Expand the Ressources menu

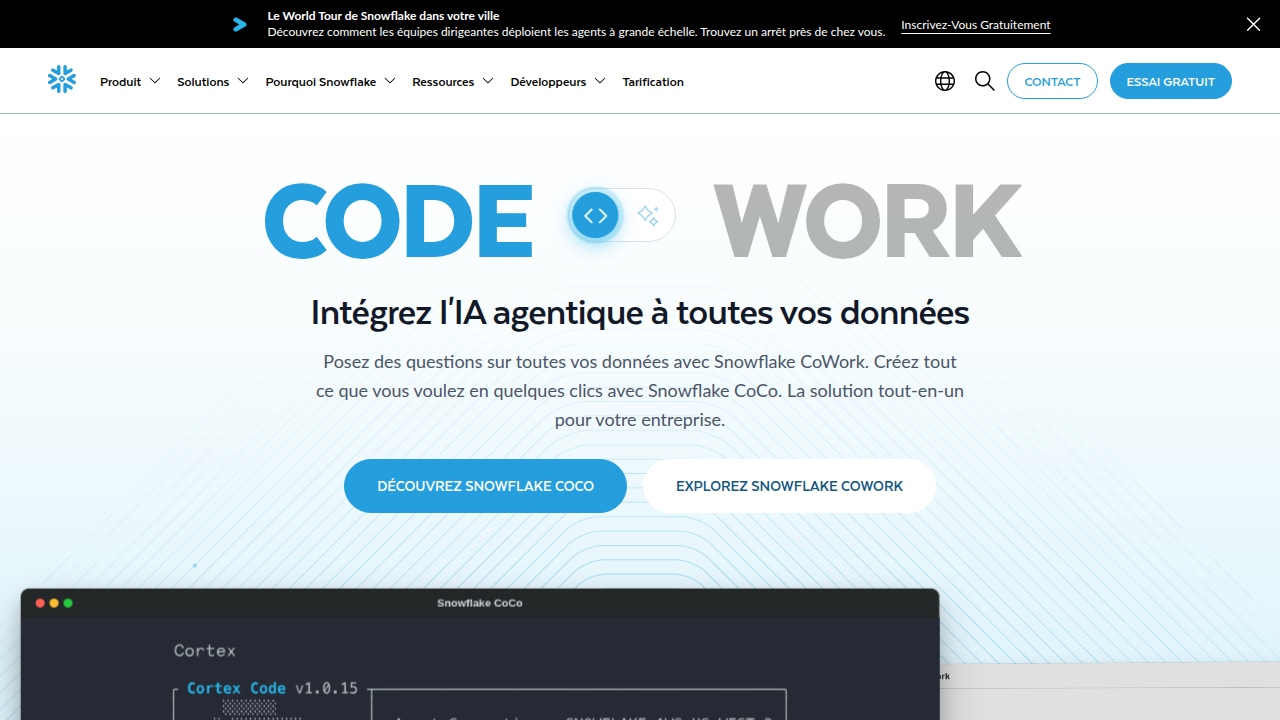point(453,82)
